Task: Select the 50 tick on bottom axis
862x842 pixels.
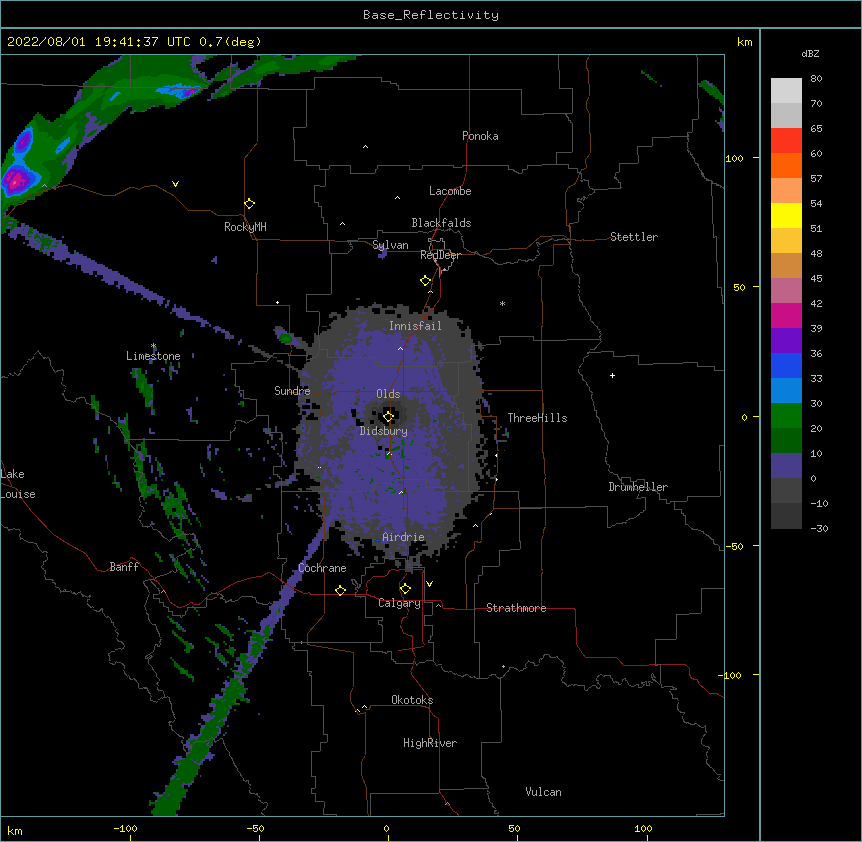Action: [514, 828]
